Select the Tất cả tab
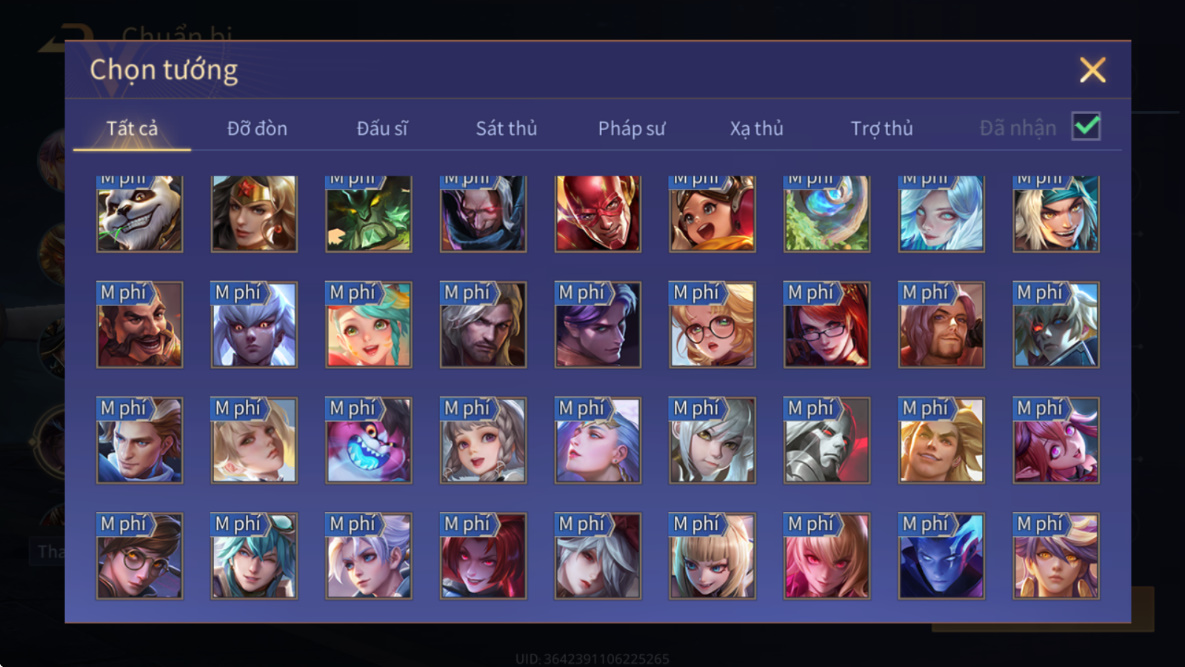 [x=132, y=128]
